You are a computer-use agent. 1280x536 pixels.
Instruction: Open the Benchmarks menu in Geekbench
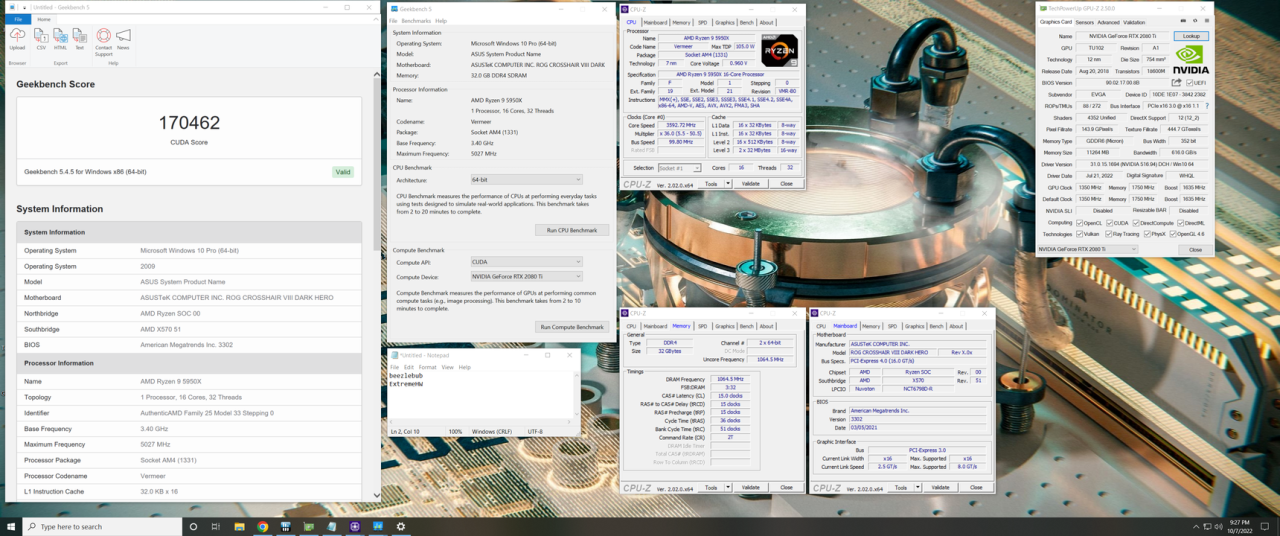(416, 21)
